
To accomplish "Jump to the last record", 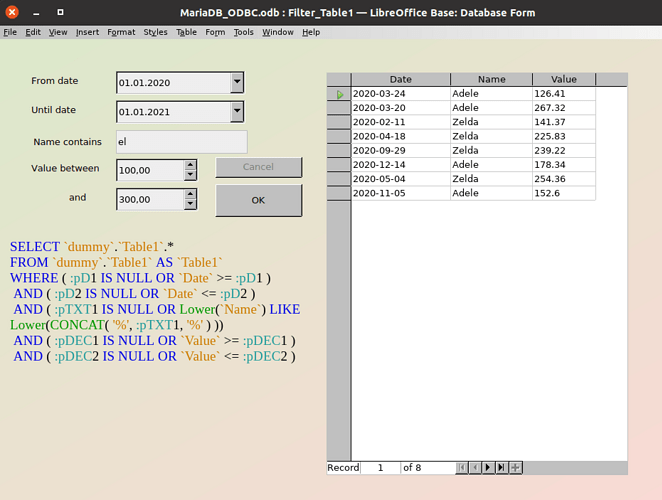I will [501, 467].
